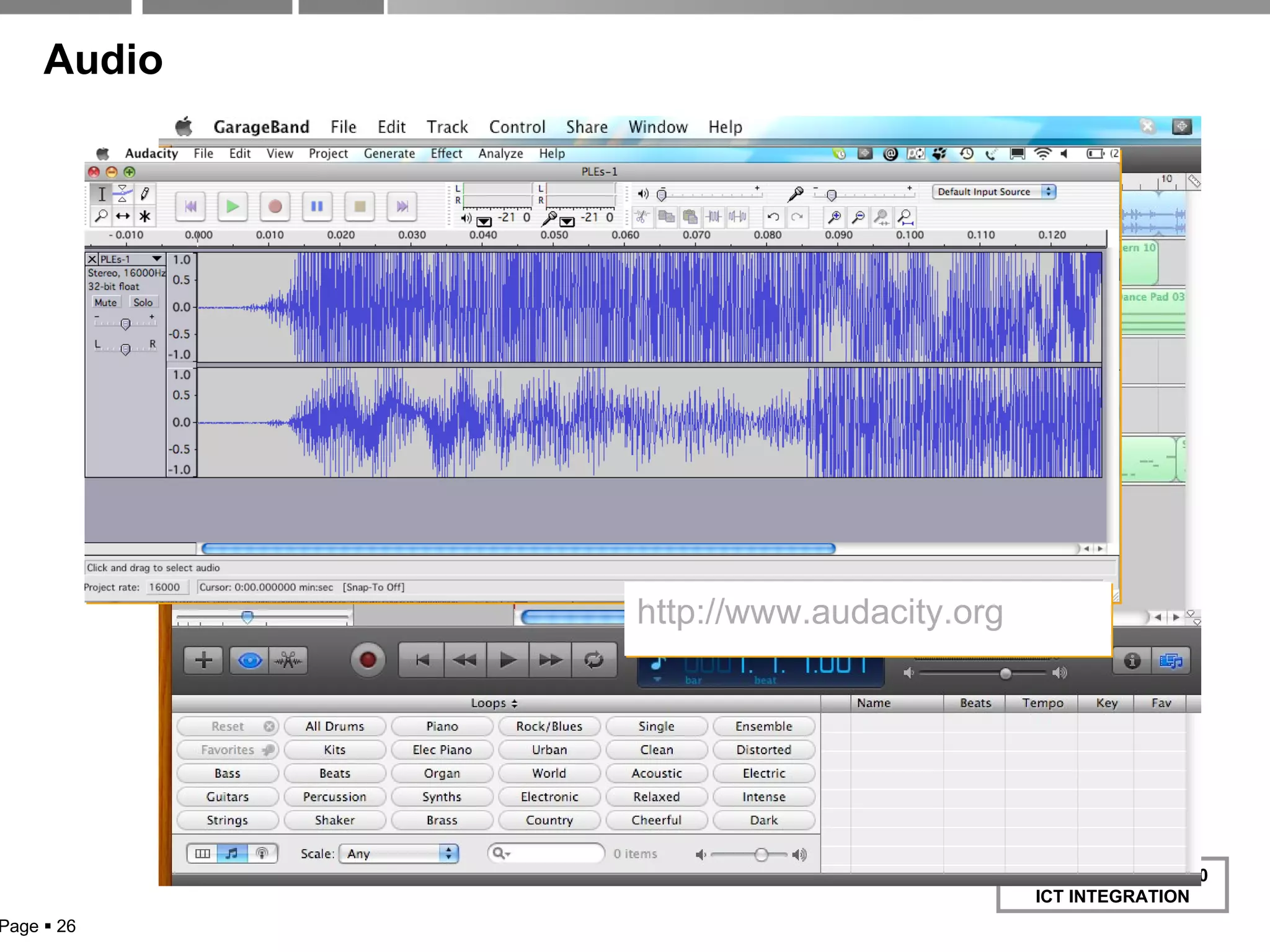The width and height of the screenshot is (1270, 952).
Task: Open output meter dropdown arrow
Action: click(x=484, y=220)
